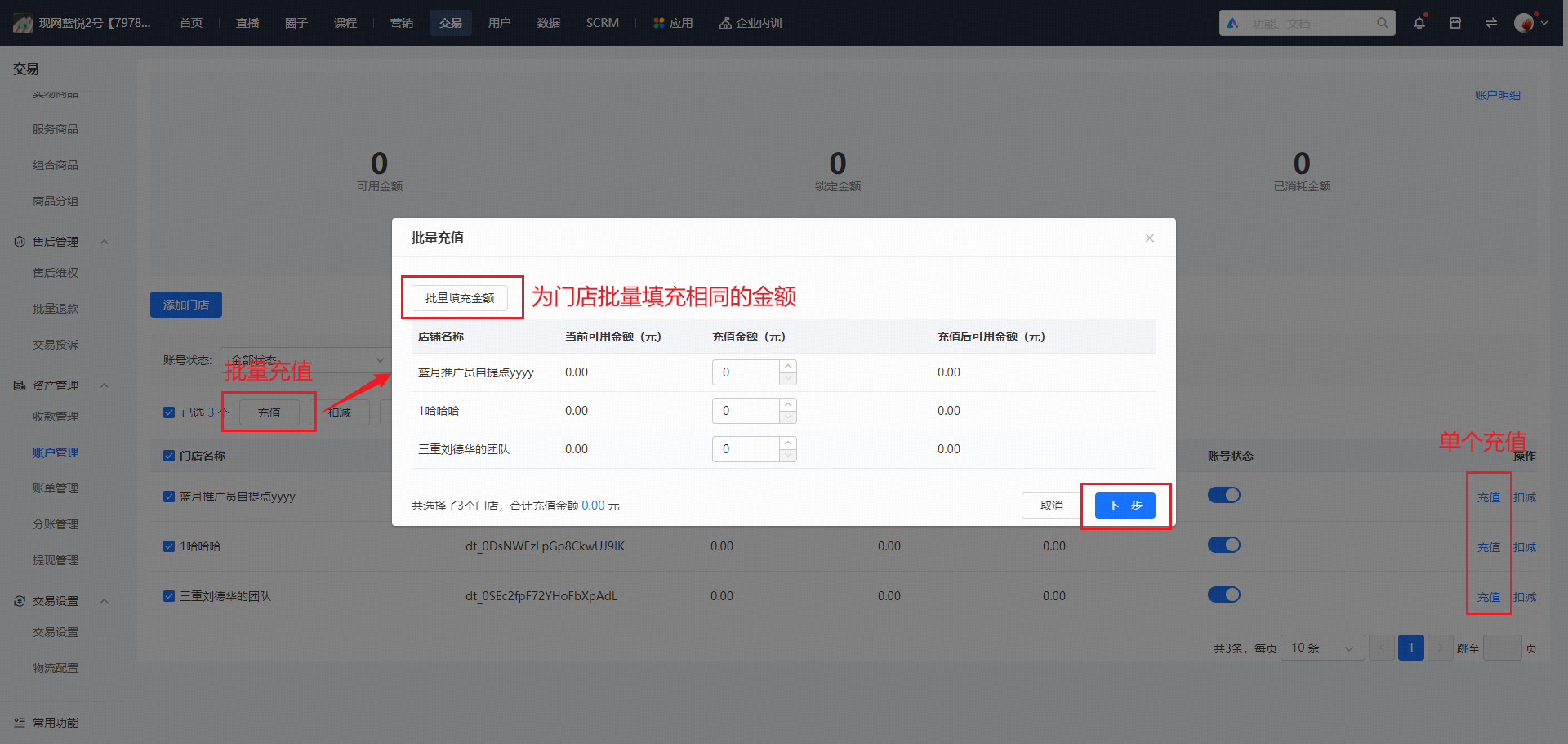Image resolution: width=1568 pixels, height=744 pixels.
Task: Open the 用户 top menu
Action: coord(500,23)
